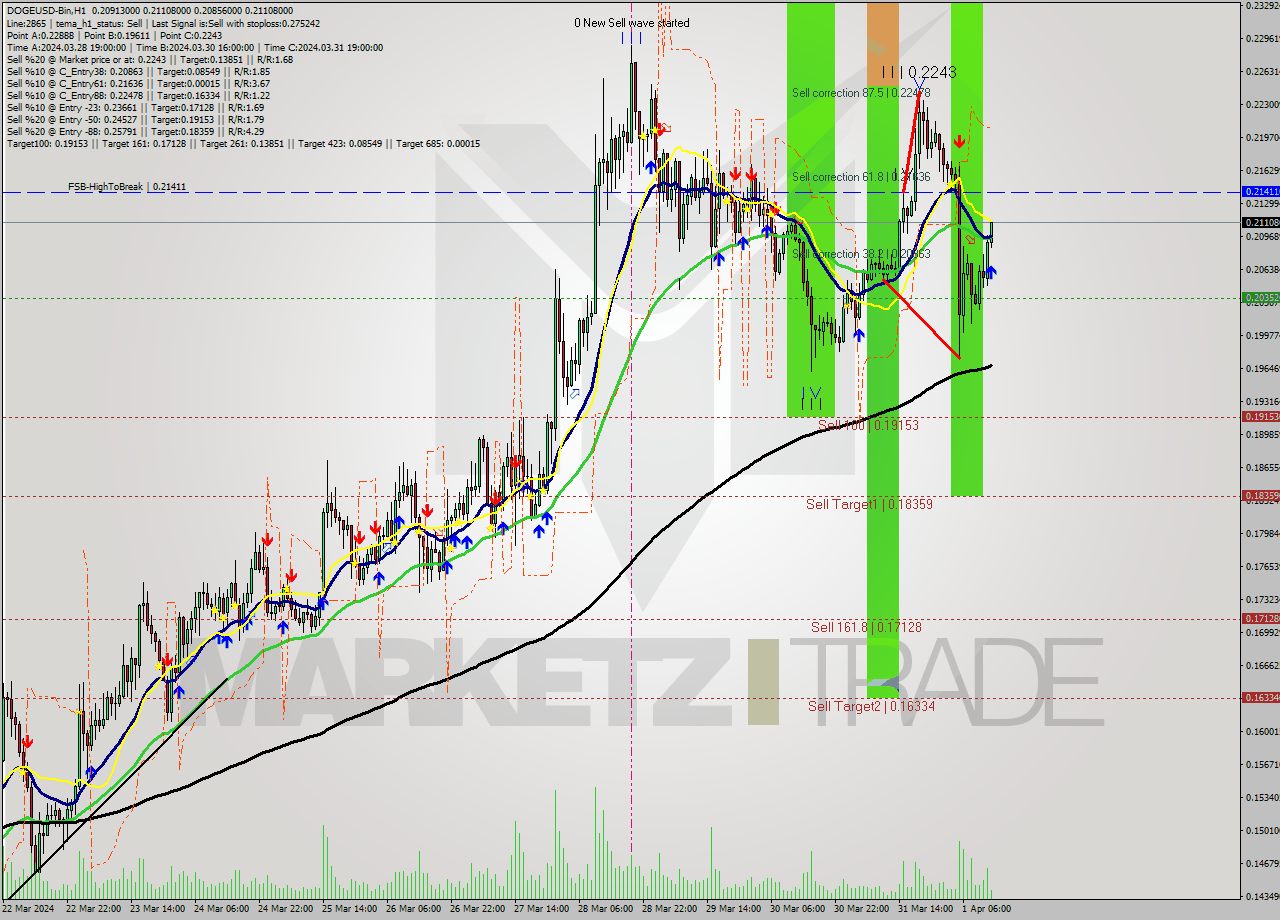The width and height of the screenshot is (1280, 920).
Task: Click 'Sell %20 @ Market price or at: 0.2243' line
Action: (x=149, y=59)
